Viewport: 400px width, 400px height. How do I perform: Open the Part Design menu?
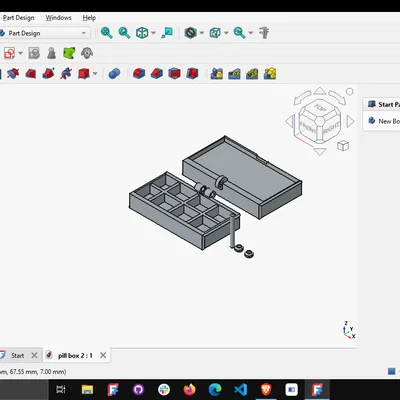point(18,18)
